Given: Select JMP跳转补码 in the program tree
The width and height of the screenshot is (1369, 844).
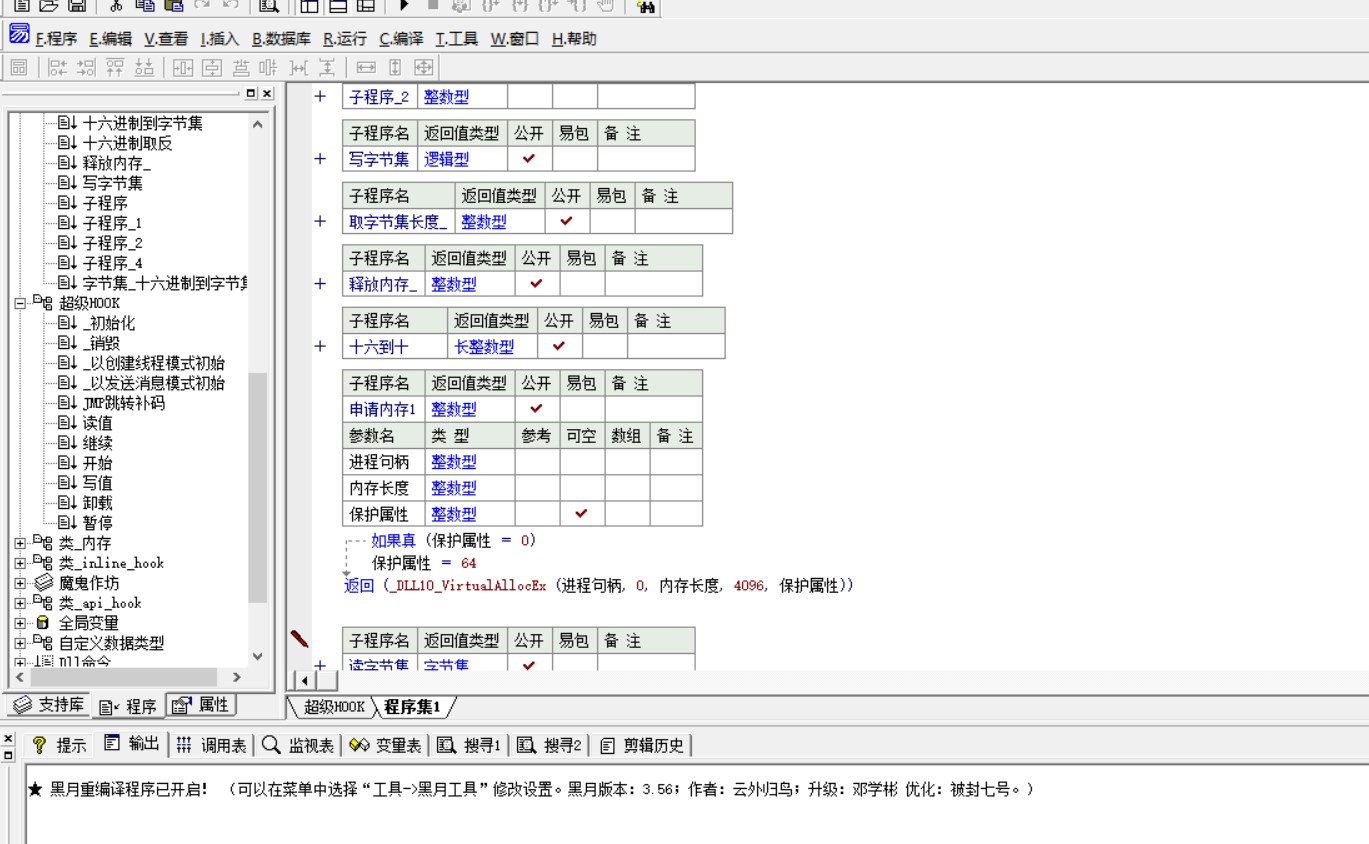Looking at the screenshot, I should (x=124, y=403).
